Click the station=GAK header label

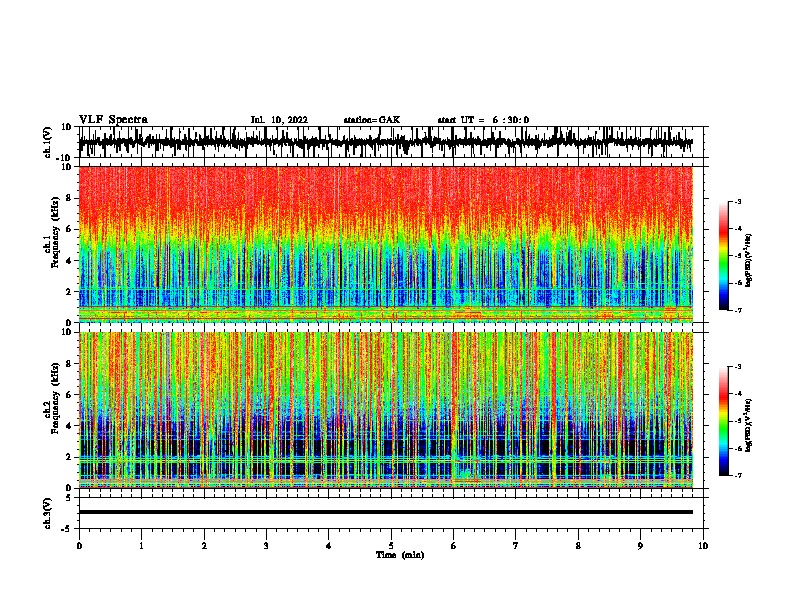pos(372,120)
